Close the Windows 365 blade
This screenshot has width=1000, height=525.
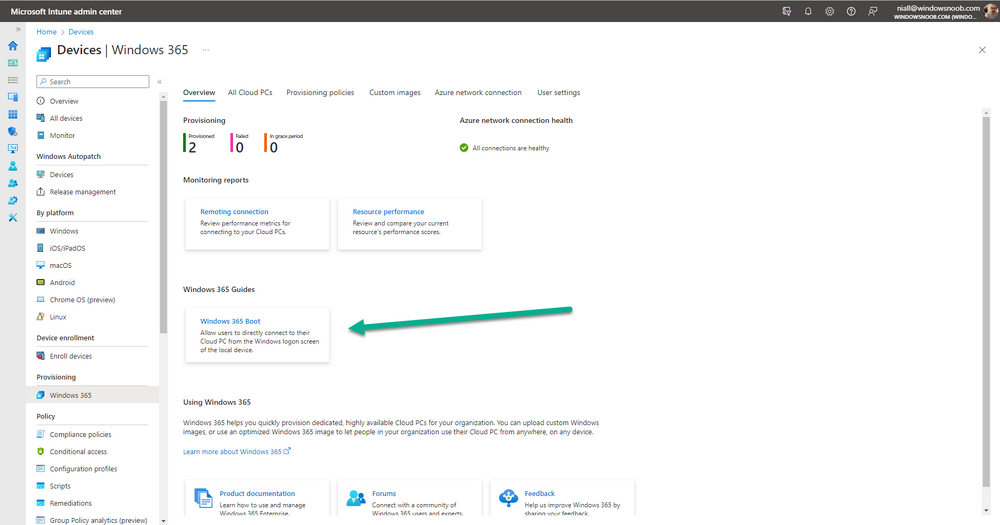982,50
